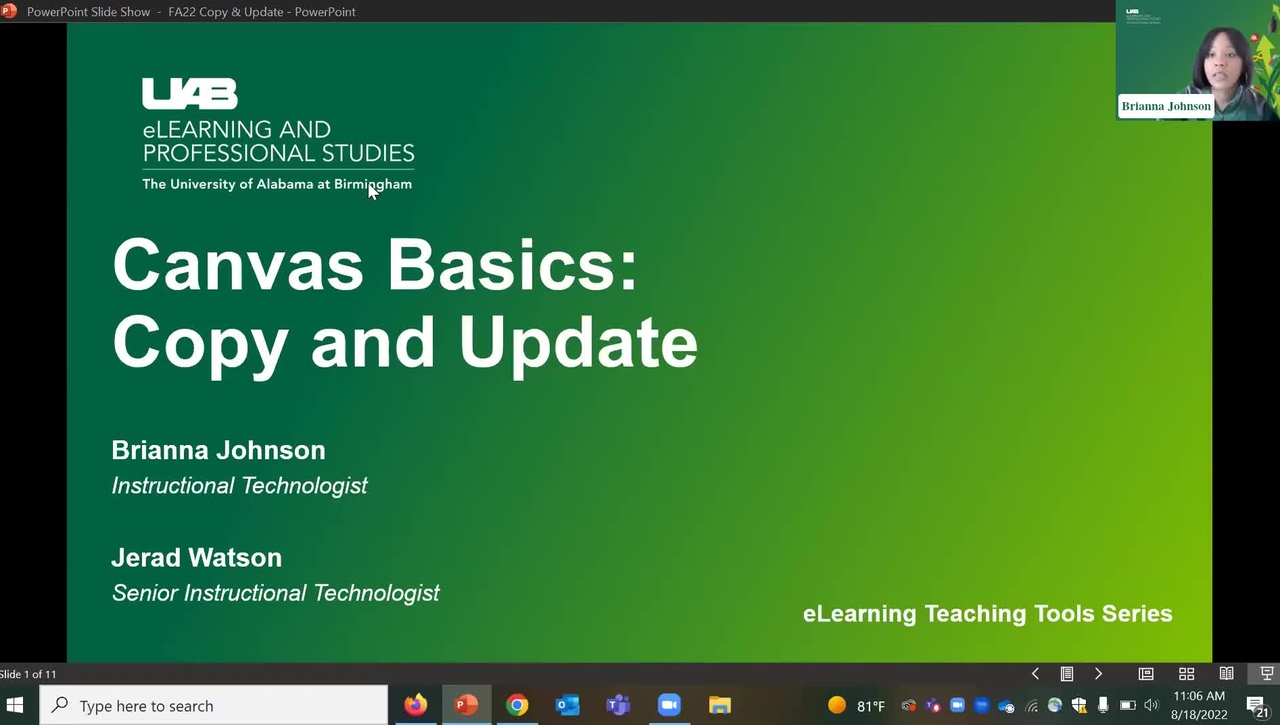Click the PowerPoint taskbar button

tap(466, 705)
